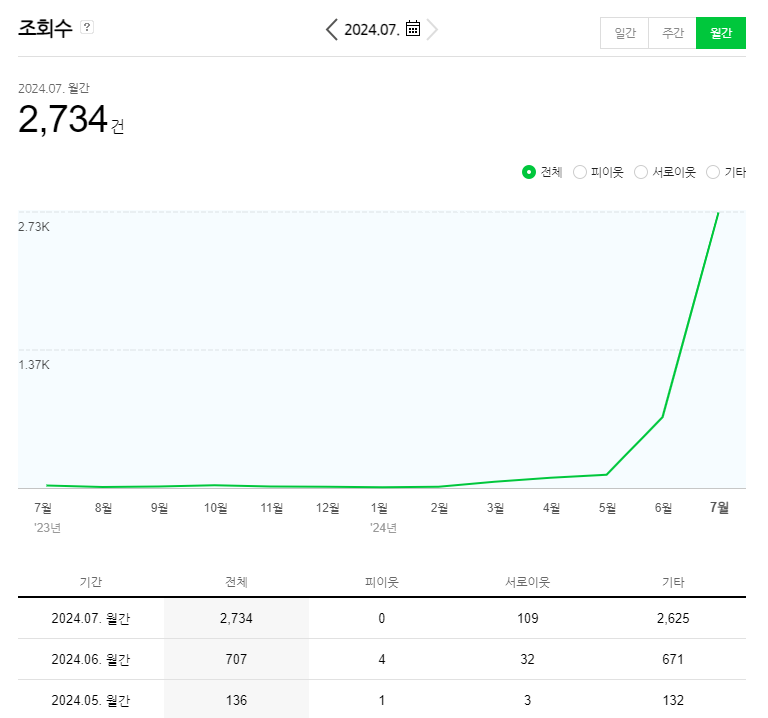Click the 1월 '24년 axis label

tap(380, 508)
